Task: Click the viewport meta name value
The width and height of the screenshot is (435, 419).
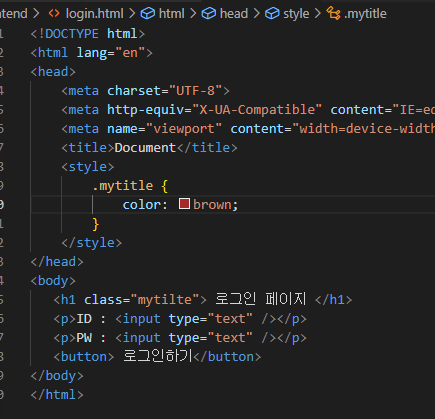Action: (184, 129)
